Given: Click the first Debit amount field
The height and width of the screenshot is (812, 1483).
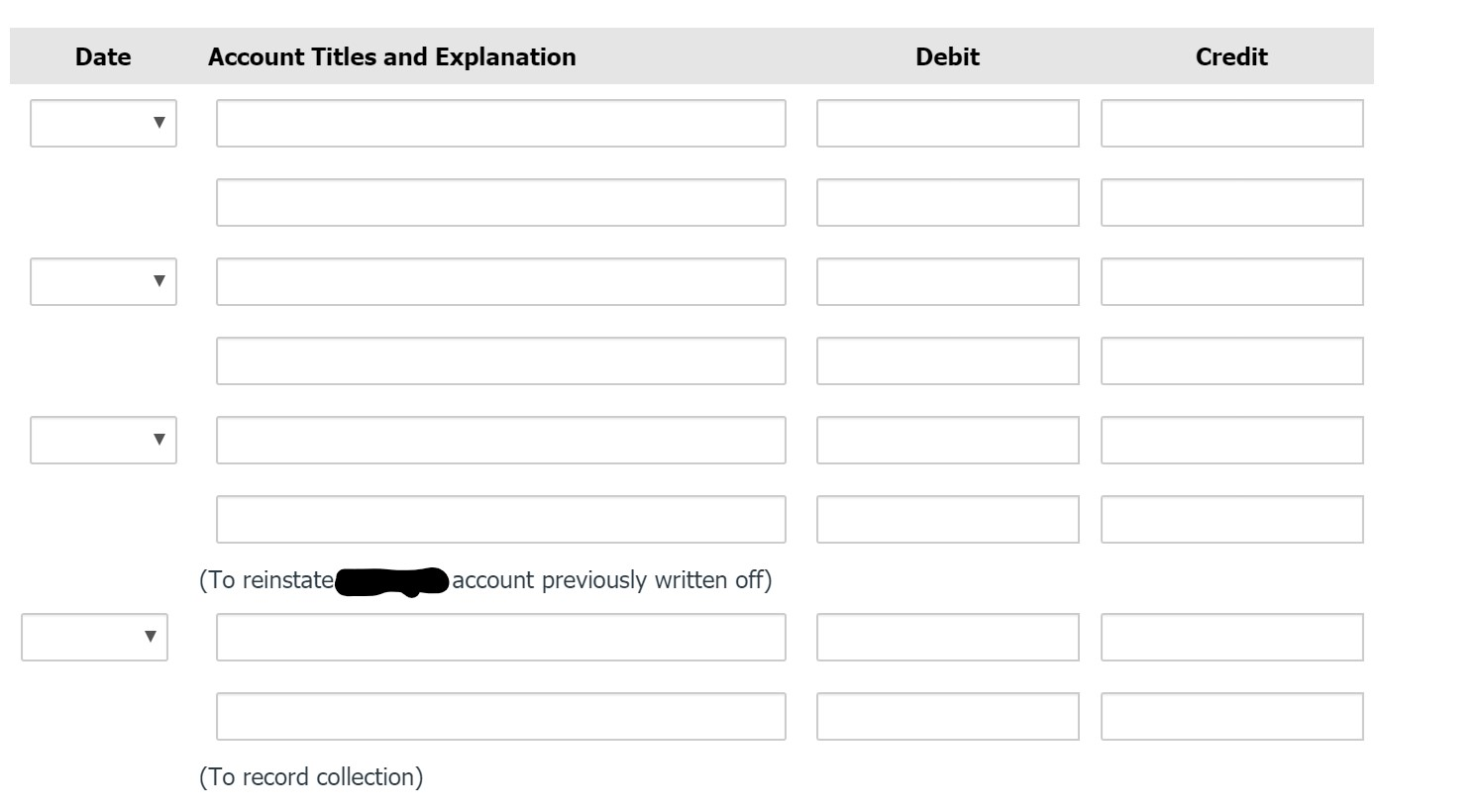Looking at the screenshot, I should pos(947,124).
